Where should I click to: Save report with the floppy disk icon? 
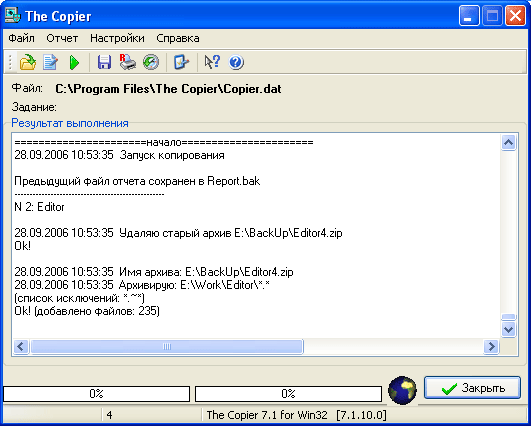click(x=104, y=62)
